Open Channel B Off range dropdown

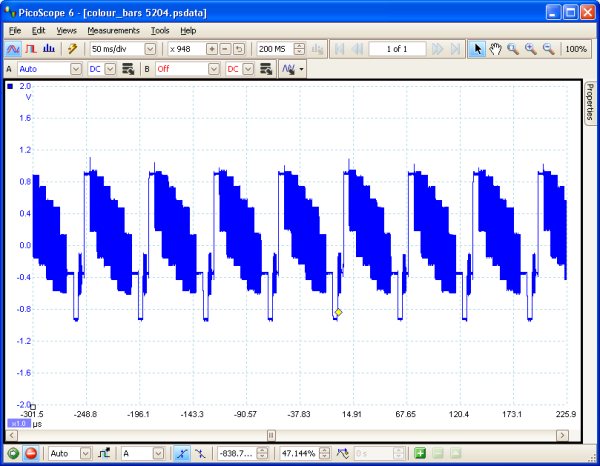(x=214, y=69)
